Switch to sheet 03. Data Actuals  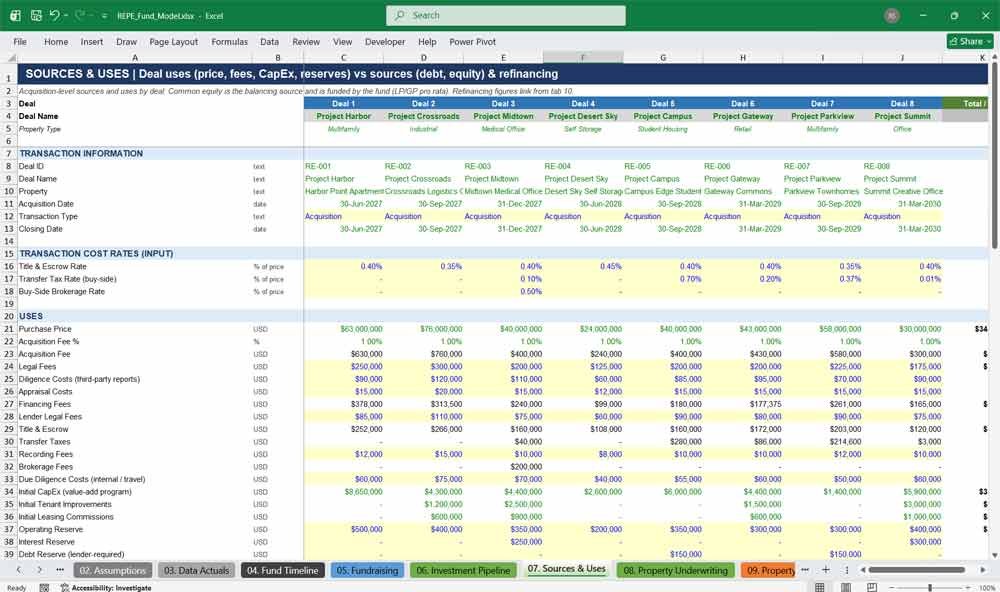pos(196,570)
